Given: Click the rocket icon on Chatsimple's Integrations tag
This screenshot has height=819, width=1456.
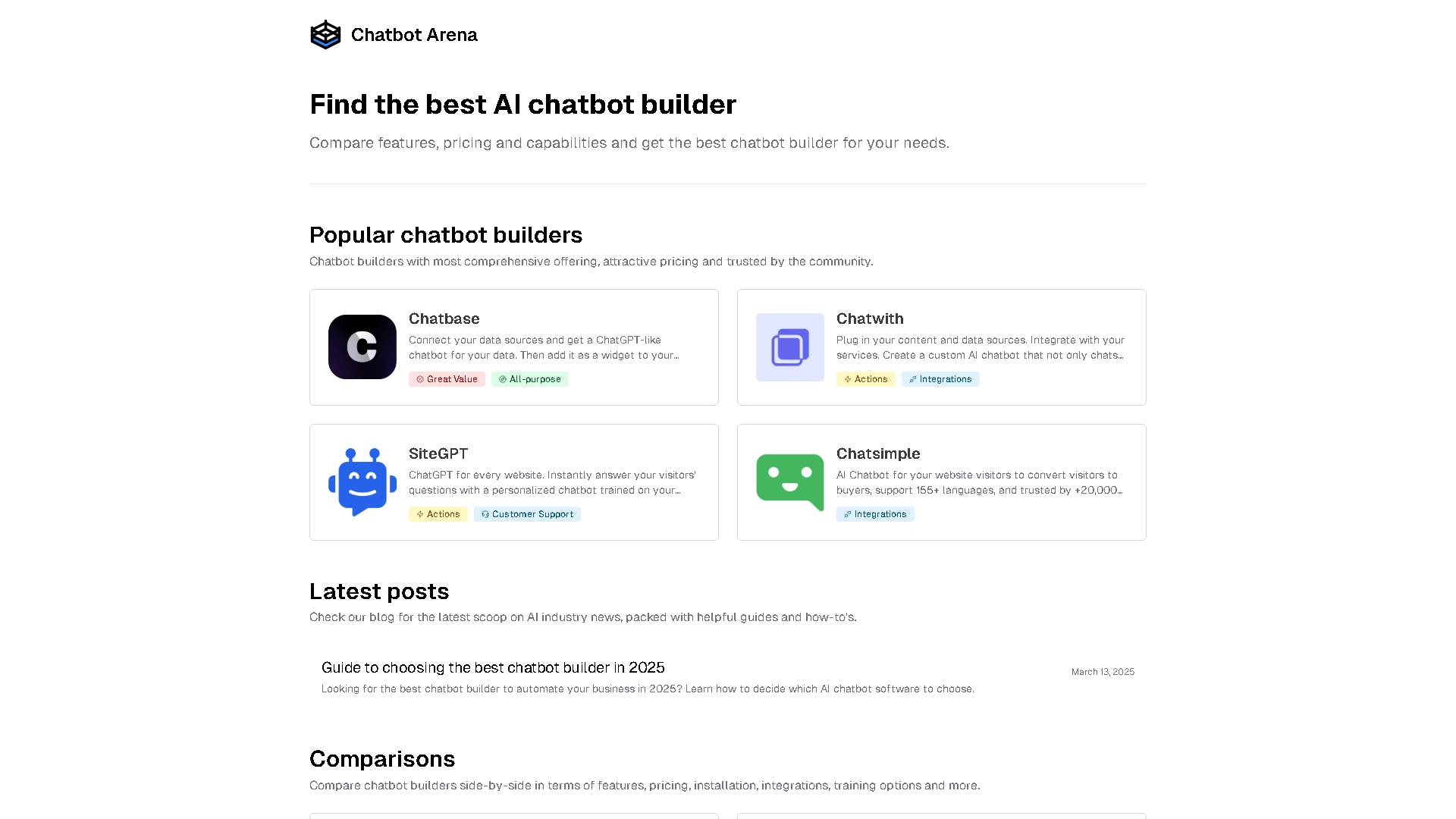Looking at the screenshot, I should pos(847,514).
